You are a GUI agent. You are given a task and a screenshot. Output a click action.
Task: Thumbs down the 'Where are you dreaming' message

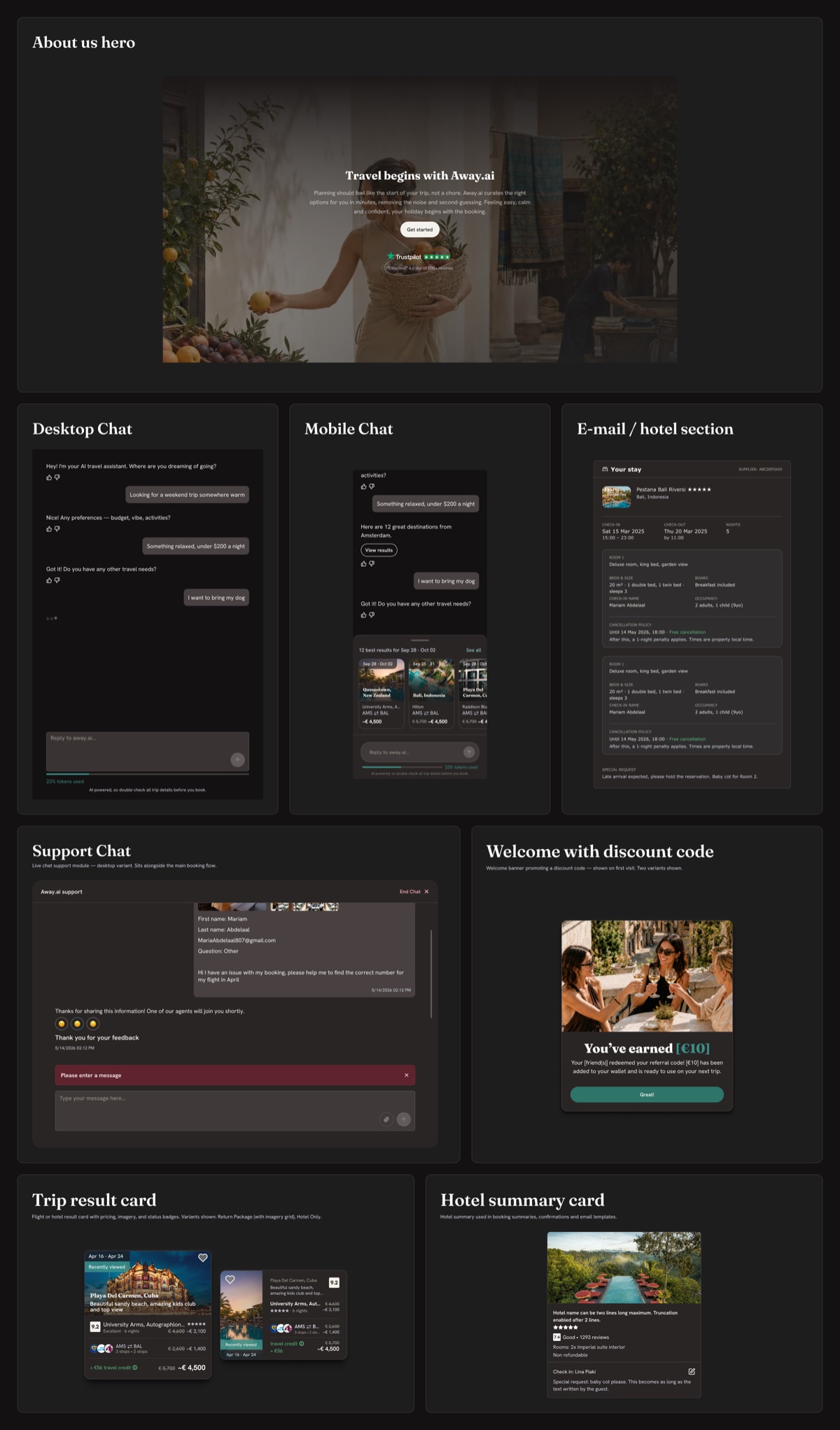(x=57, y=477)
